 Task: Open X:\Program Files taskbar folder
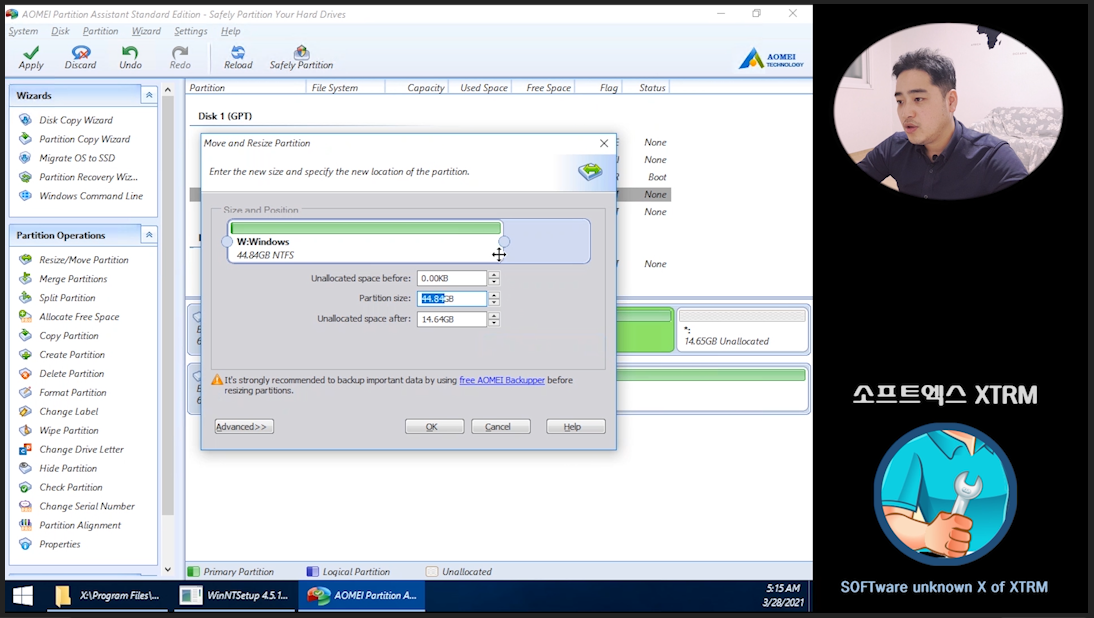click(107, 596)
